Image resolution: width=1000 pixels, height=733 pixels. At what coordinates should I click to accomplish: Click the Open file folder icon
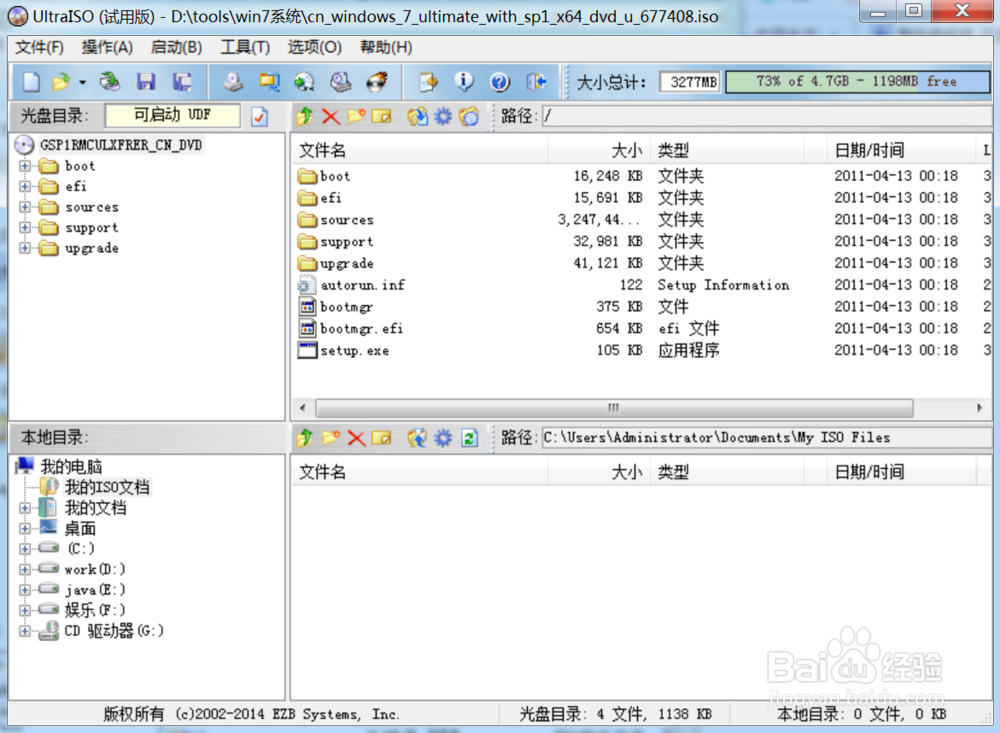[61, 82]
